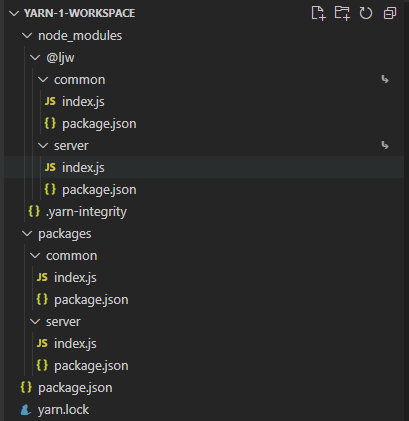Collapse the node_modules folder chevron
Image resolution: width=409 pixels, height=421 pixels.
tap(27, 35)
